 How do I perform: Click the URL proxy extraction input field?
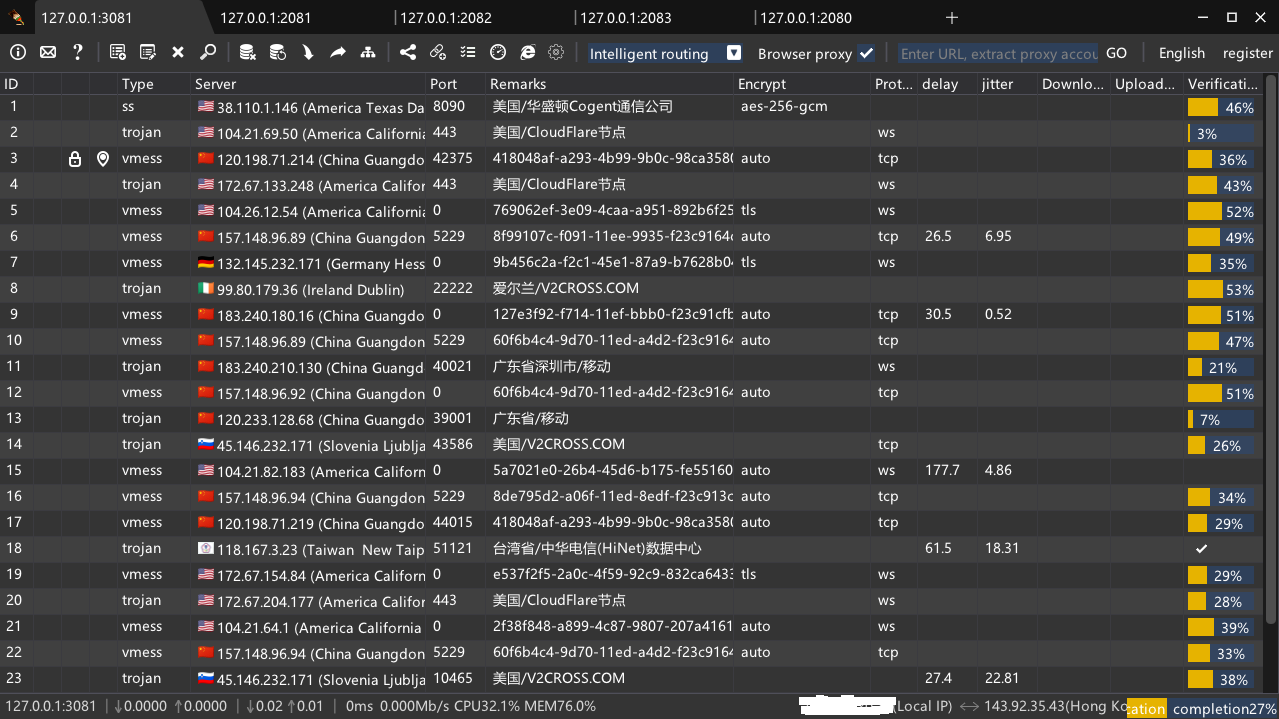coord(999,54)
